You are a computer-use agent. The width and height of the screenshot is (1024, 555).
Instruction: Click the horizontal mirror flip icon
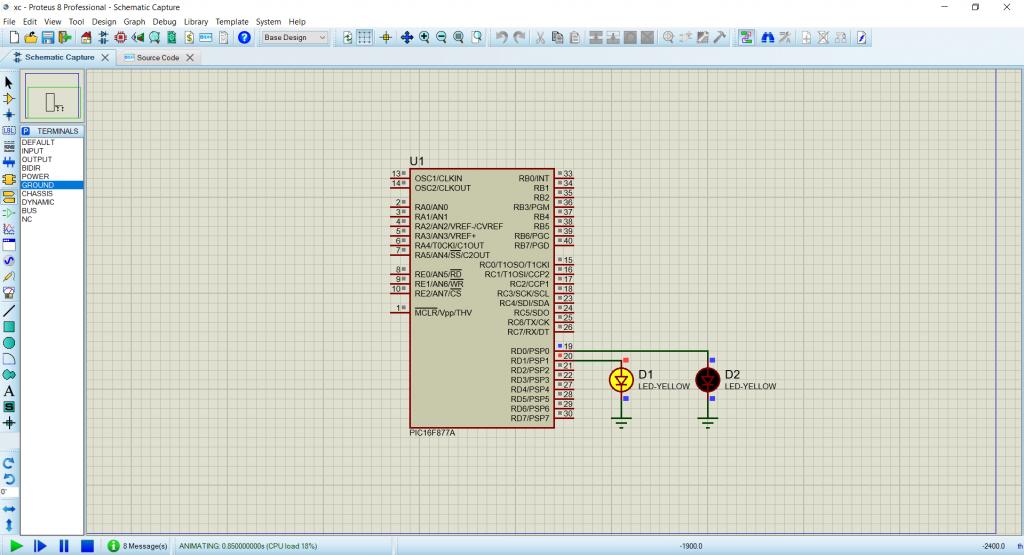[x=9, y=509]
